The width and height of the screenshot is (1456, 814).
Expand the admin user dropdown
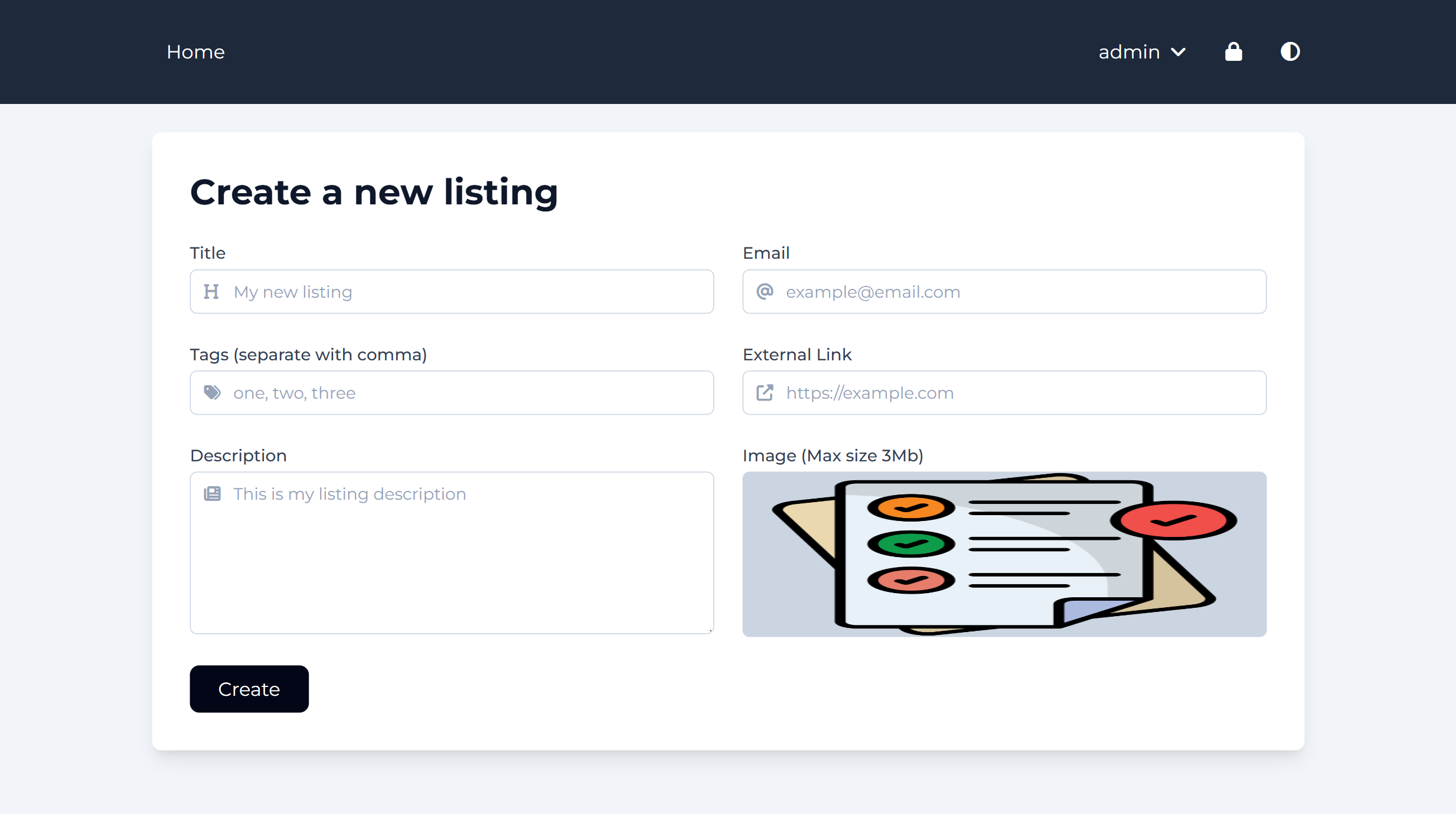click(x=1141, y=52)
